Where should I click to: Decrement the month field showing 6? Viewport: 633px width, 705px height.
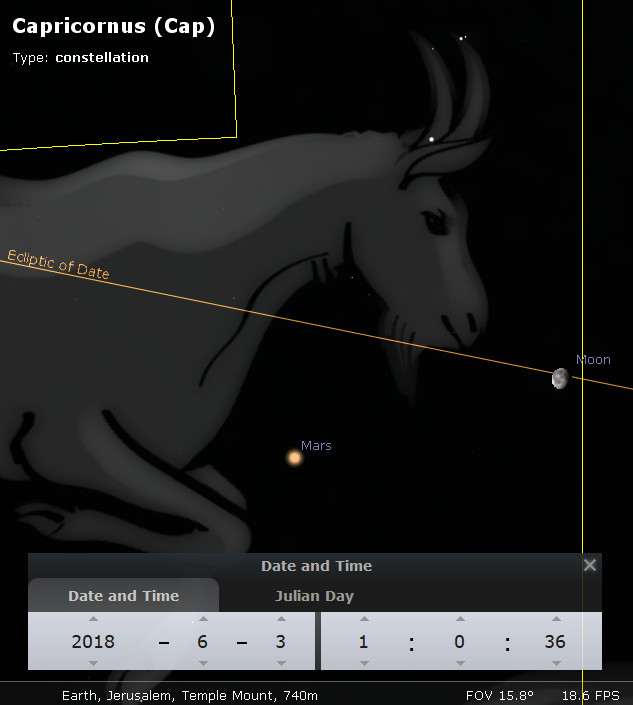203,663
